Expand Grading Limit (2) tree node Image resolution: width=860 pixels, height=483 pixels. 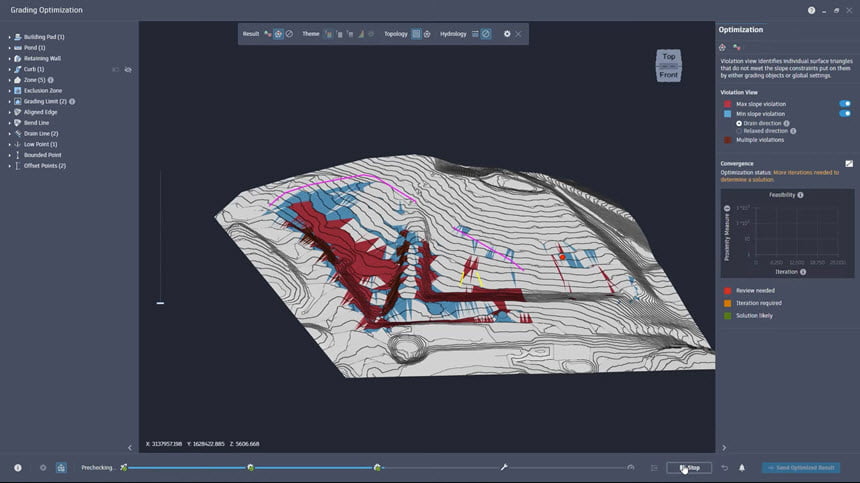tap(9, 101)
